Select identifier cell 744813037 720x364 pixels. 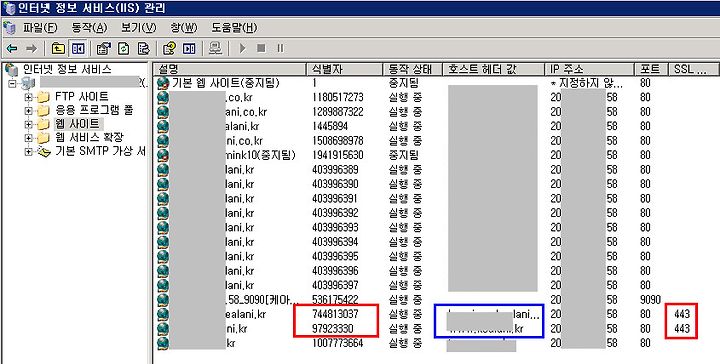(x=335, y=314)
